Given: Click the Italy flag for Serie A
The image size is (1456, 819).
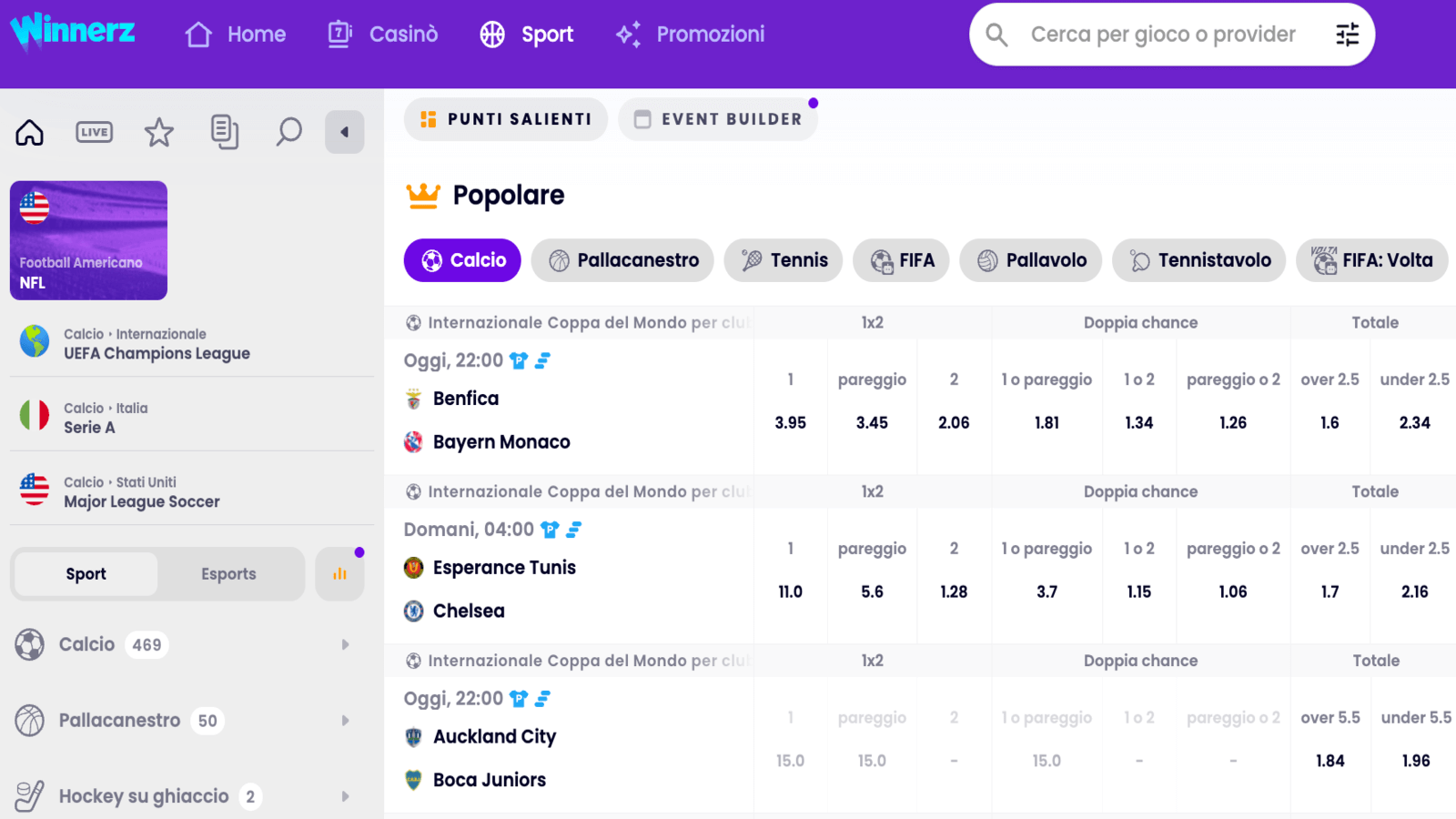Looking at the screenshot, I should (35, 415).
